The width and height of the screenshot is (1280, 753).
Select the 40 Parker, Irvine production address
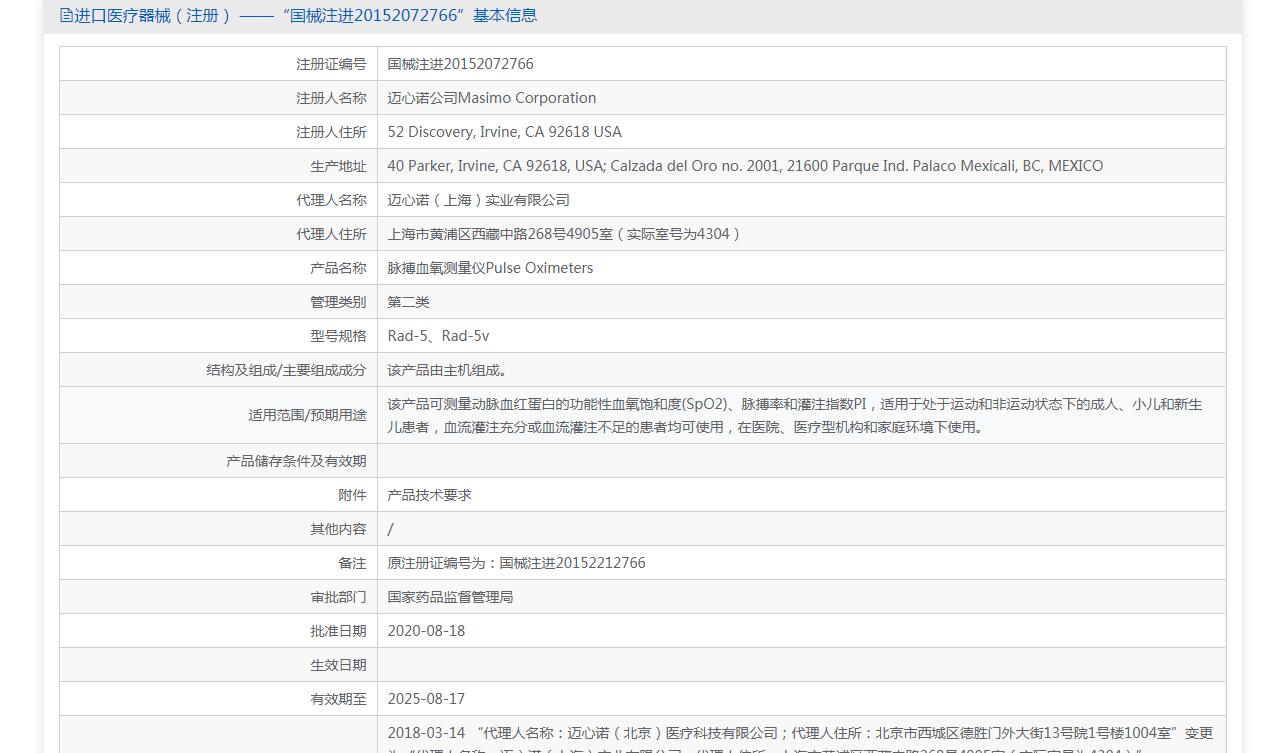tap(746, 166)
